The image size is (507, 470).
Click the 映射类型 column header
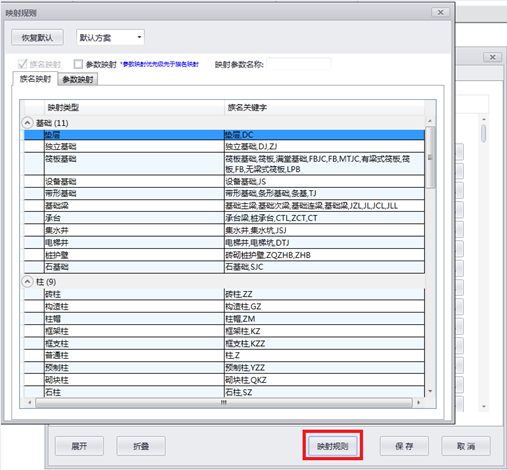(x=134, y=107)
